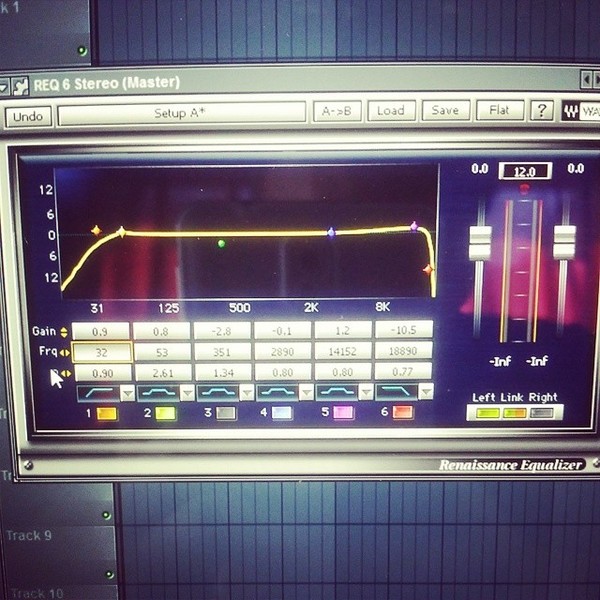600x600 pixels.
Task: Toggle band 3 gray enable button
Action: click(226, 413)
